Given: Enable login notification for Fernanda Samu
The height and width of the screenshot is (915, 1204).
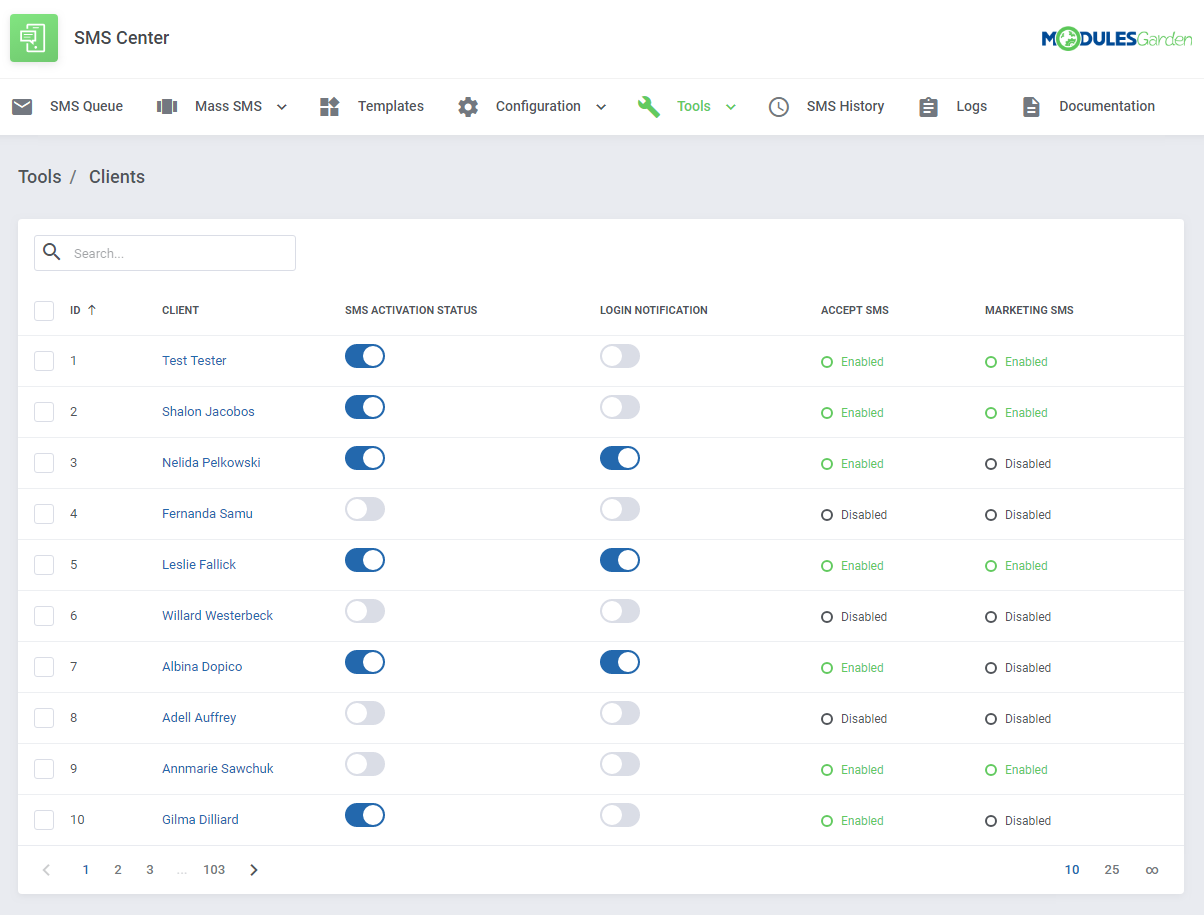Looking at the screenshot, I should pos(619,509).
